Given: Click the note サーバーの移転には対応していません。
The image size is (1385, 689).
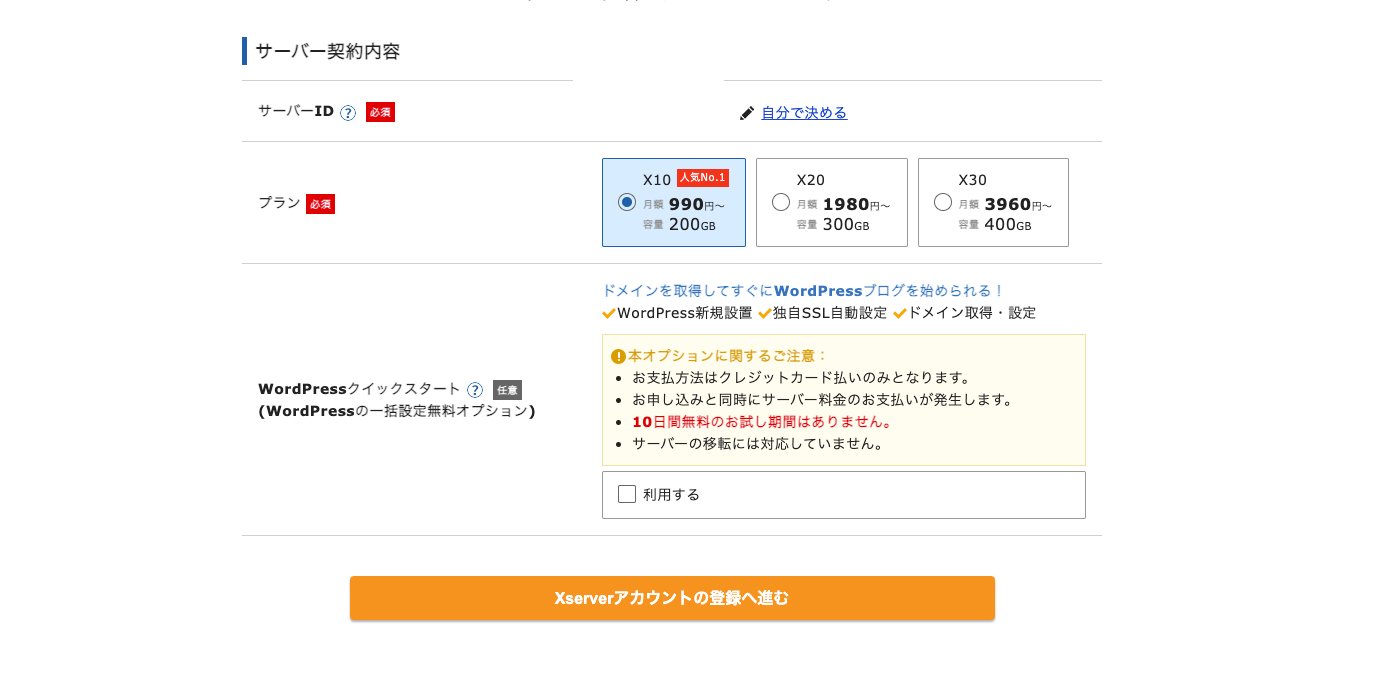Looking at the screenshot, I should [x=760, y=444].
